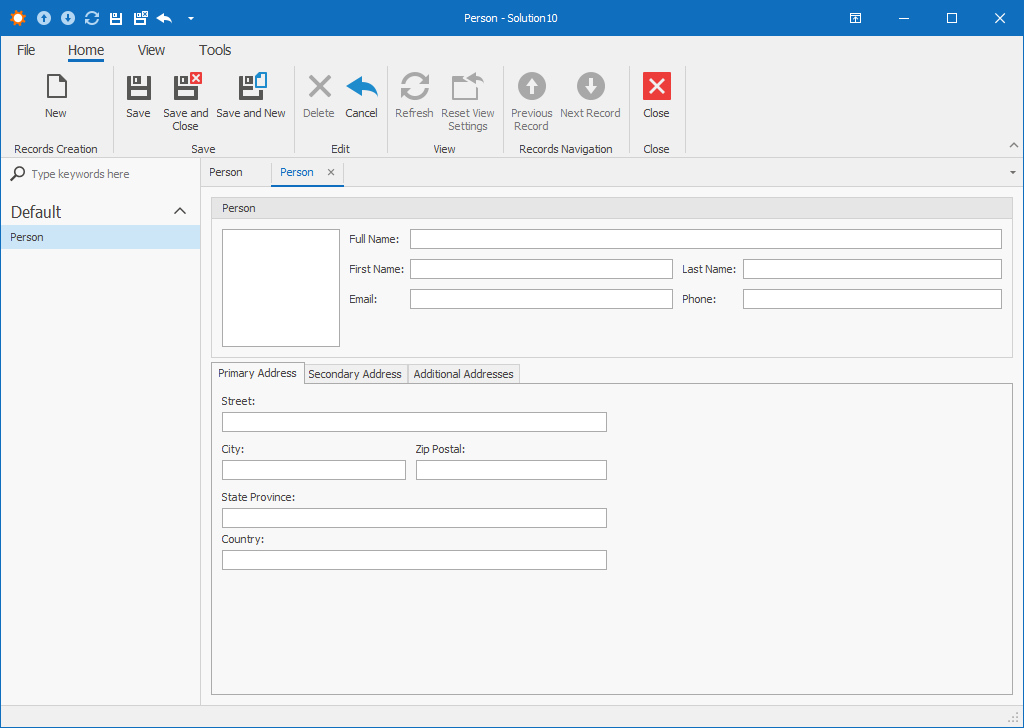Click the window resize grip in the status bar
1024x728 pixels.
click(1013, 717)
